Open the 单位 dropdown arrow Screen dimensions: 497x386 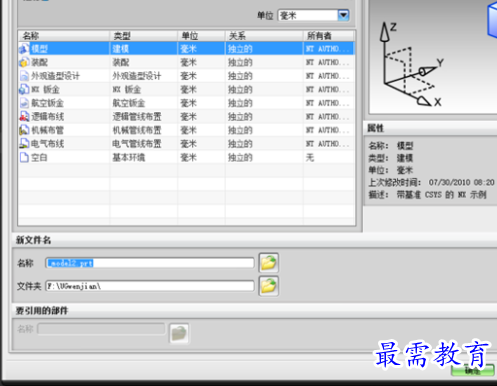[343, 15]
